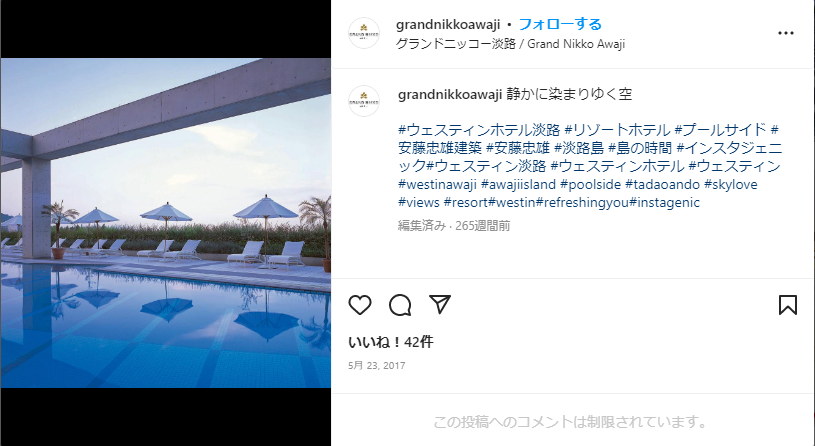Save the post with the bookmark icon
This screenshot has width=815, height=446.
(787, 305)
